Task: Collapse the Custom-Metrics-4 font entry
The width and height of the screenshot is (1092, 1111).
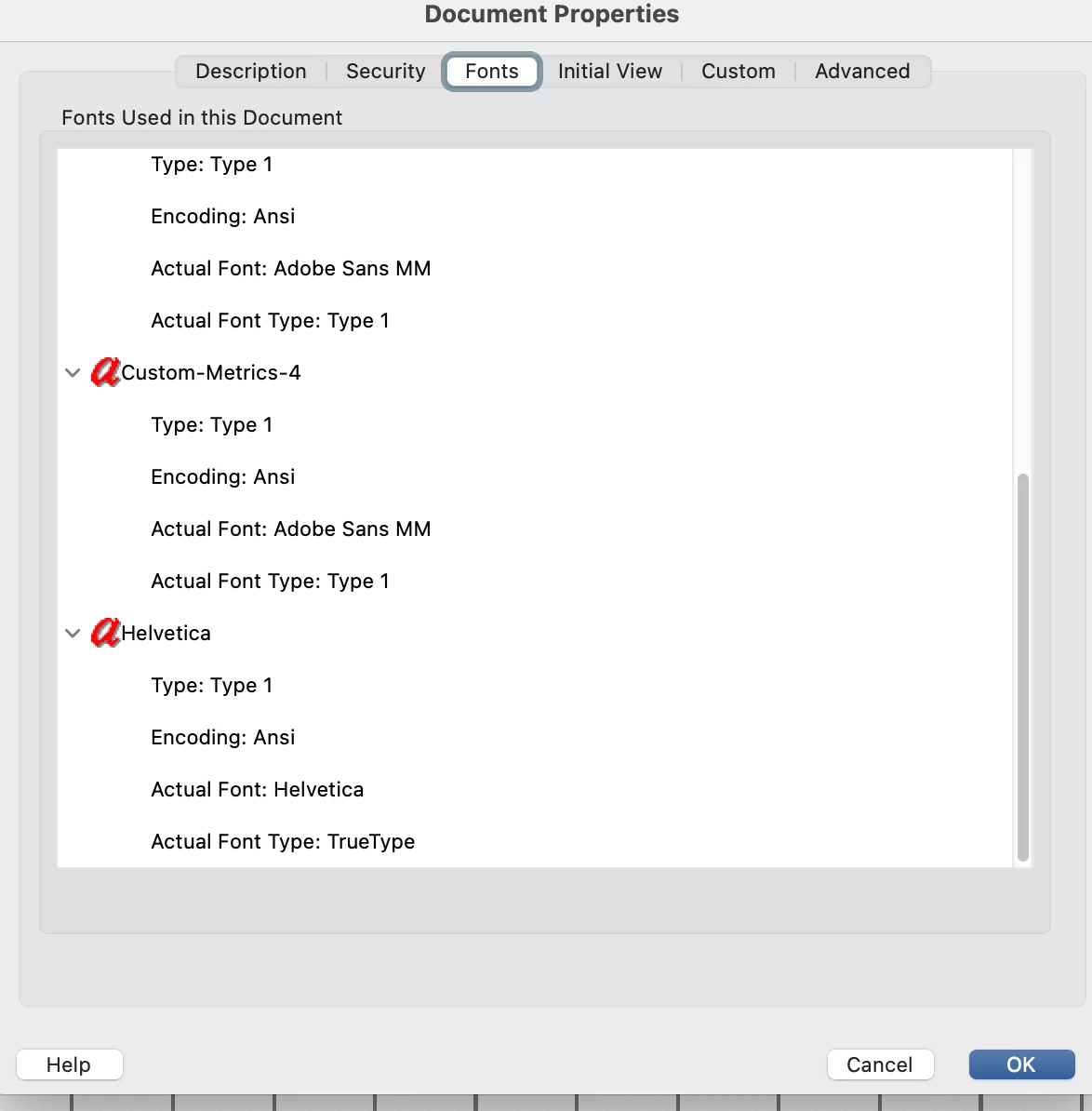Action: coord(73,373)
